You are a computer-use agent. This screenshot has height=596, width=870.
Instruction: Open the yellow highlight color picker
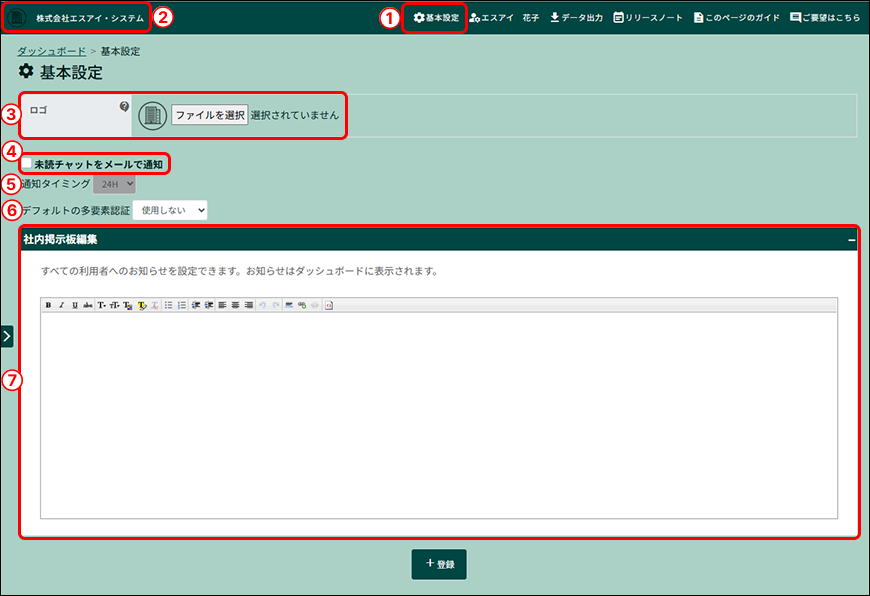pos(142,305)
